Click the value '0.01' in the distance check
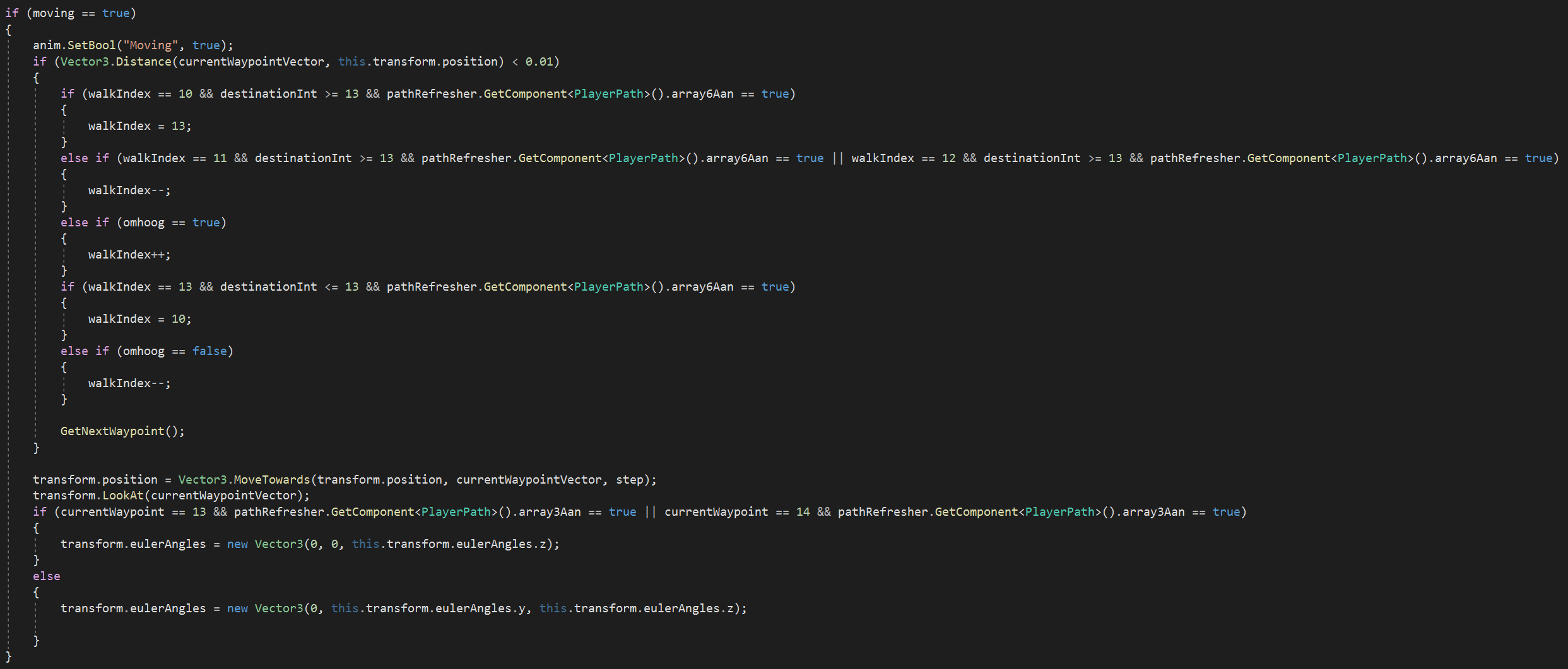This screenshot has height=669, width=1568. (539, 62)
